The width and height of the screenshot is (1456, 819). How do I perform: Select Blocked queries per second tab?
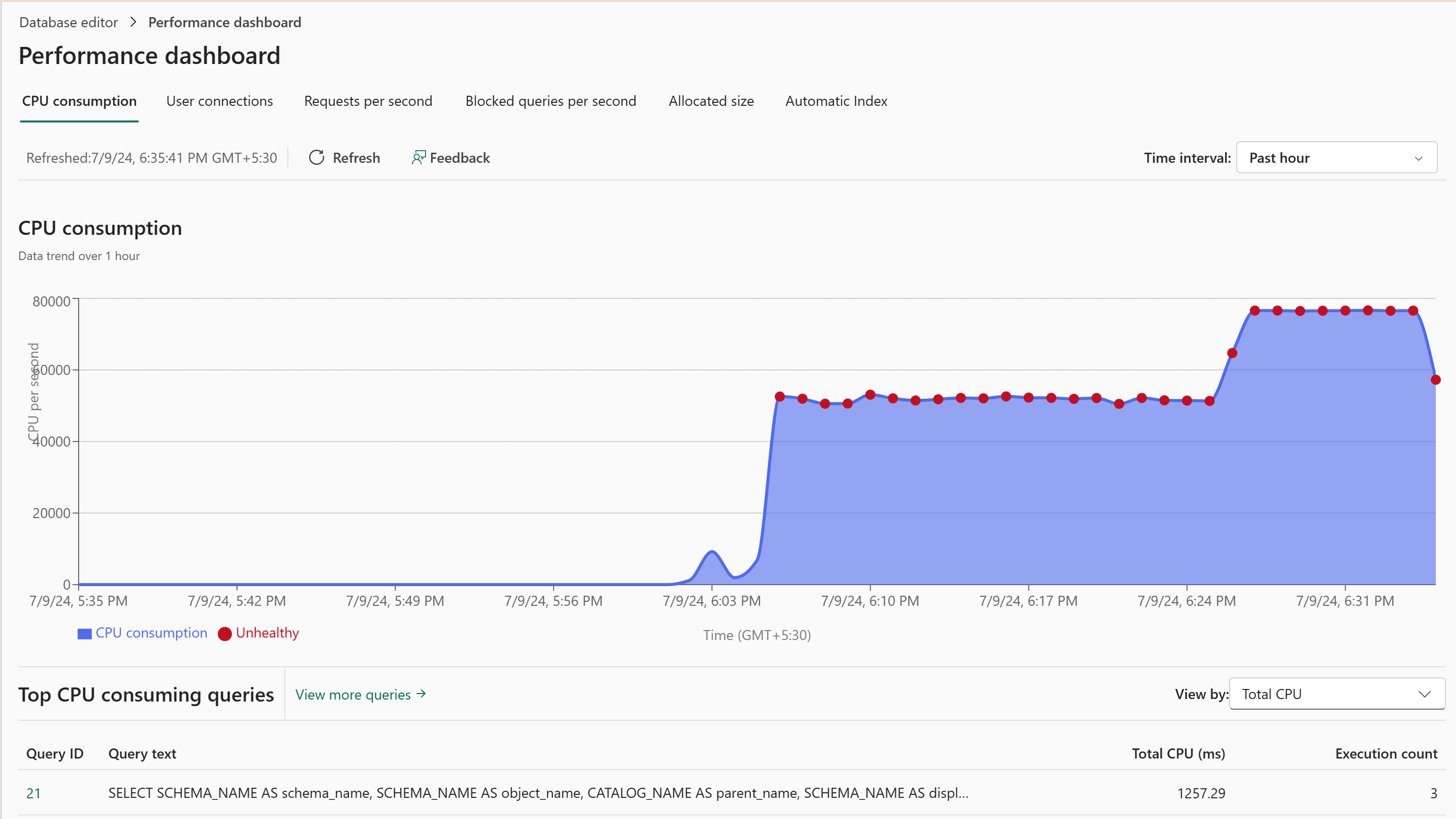[551, 101]
